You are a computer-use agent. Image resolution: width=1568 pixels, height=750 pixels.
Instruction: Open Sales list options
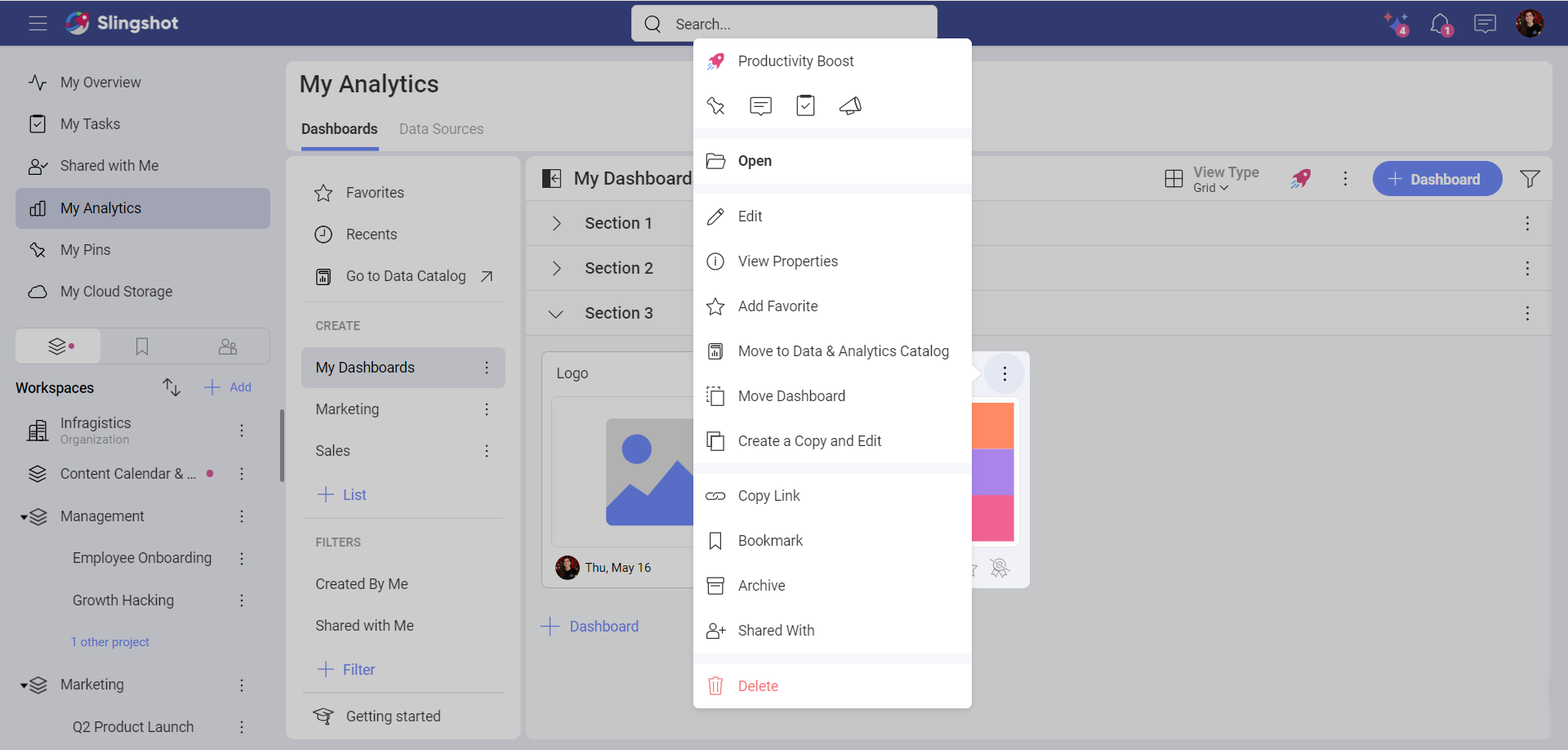[x=487, y=451]
